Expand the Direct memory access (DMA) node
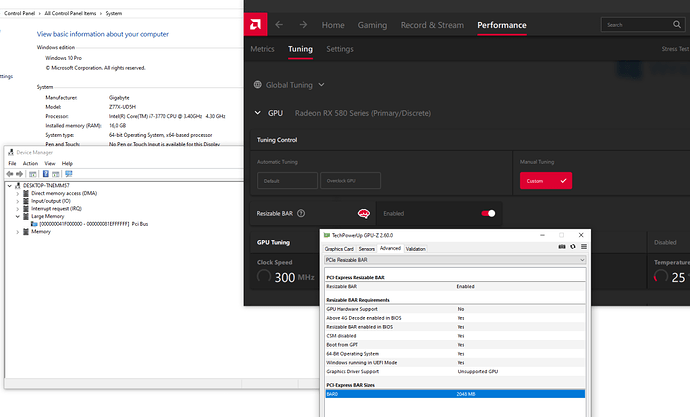The height and width of the screenshot is (417, 690). [18, 194]
